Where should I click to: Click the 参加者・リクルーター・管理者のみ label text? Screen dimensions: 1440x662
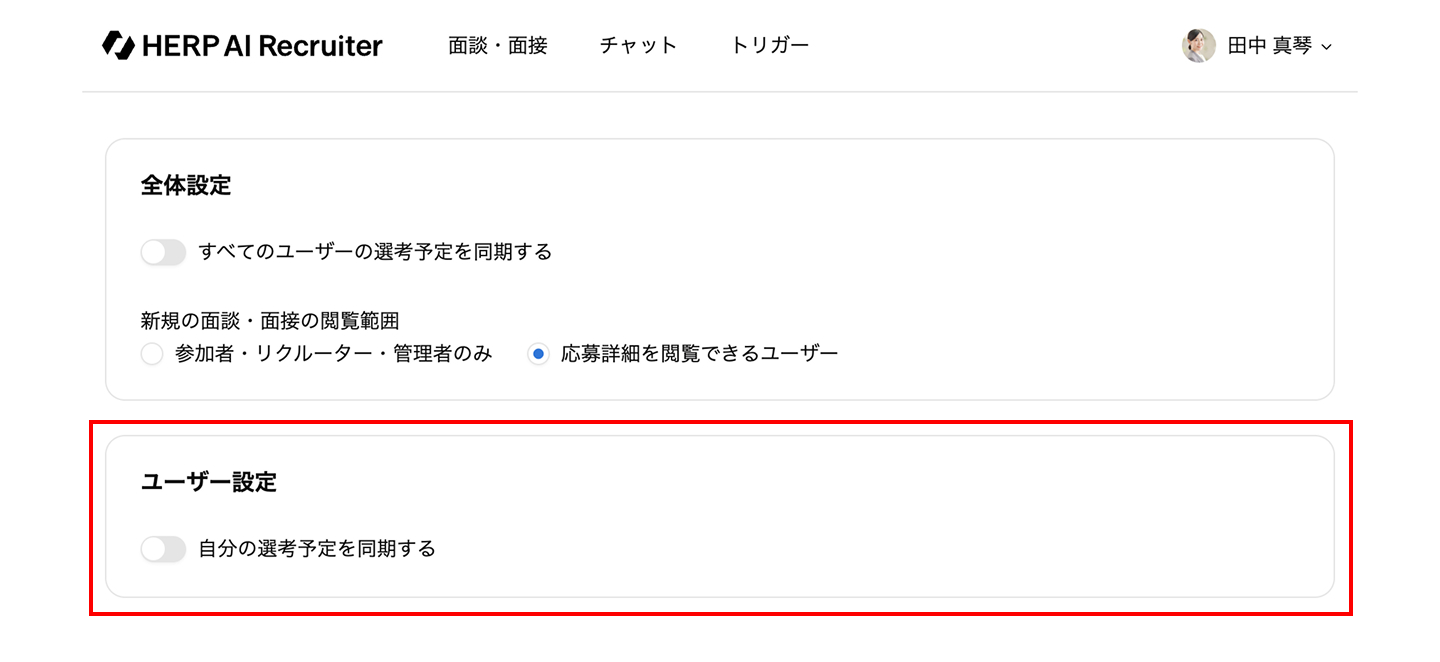(333, 354)
